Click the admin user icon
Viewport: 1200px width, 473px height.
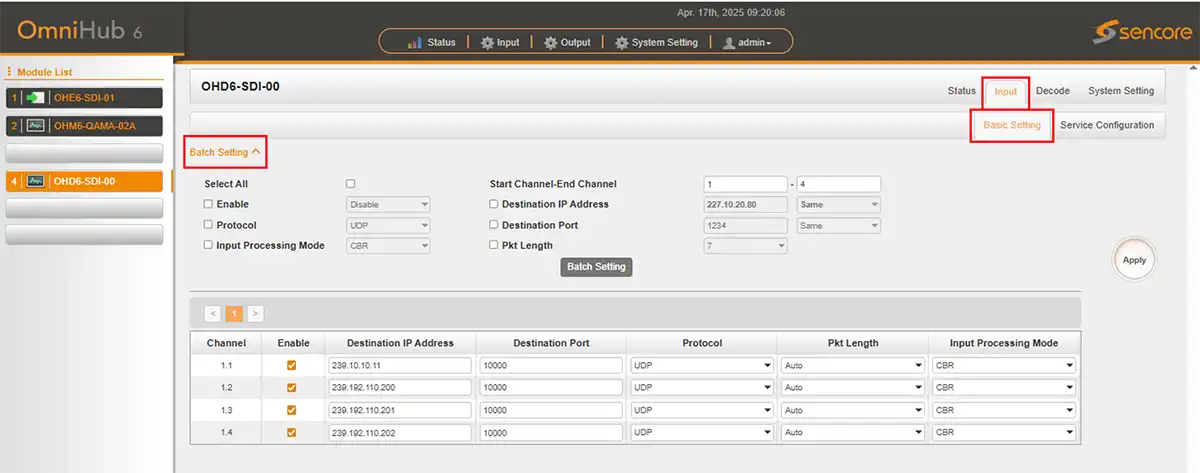click(728, 42)
